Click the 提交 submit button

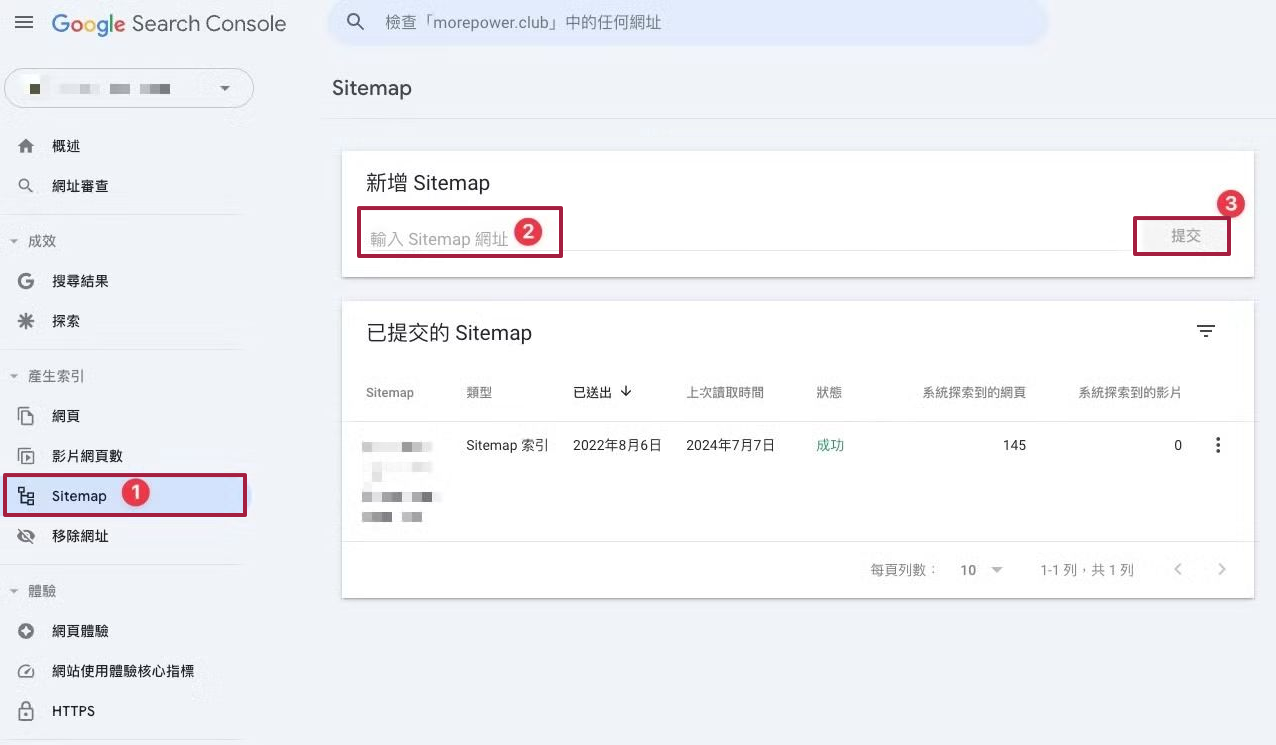pos(1185,237)
